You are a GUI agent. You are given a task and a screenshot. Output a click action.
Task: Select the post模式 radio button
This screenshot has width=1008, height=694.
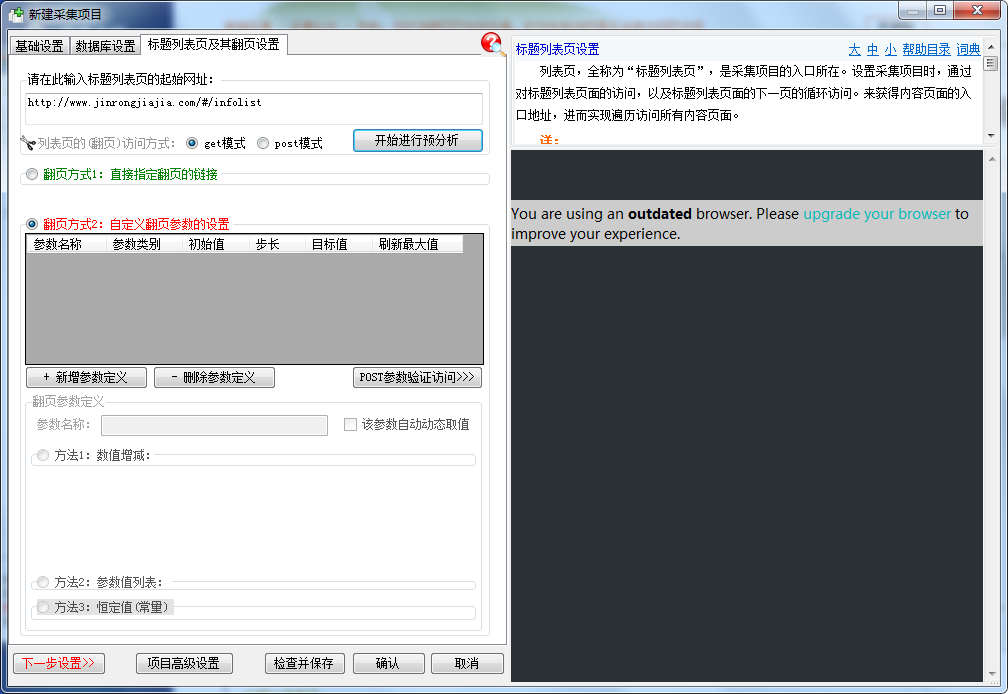[263, 143]
